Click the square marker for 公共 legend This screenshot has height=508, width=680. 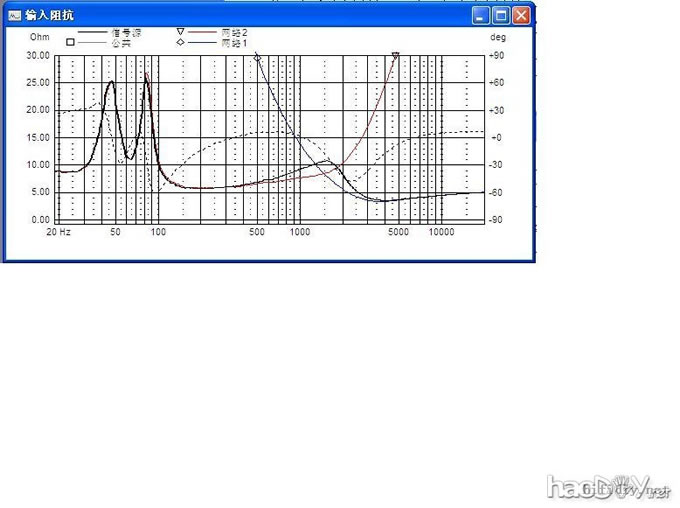[x=71, y=43]
